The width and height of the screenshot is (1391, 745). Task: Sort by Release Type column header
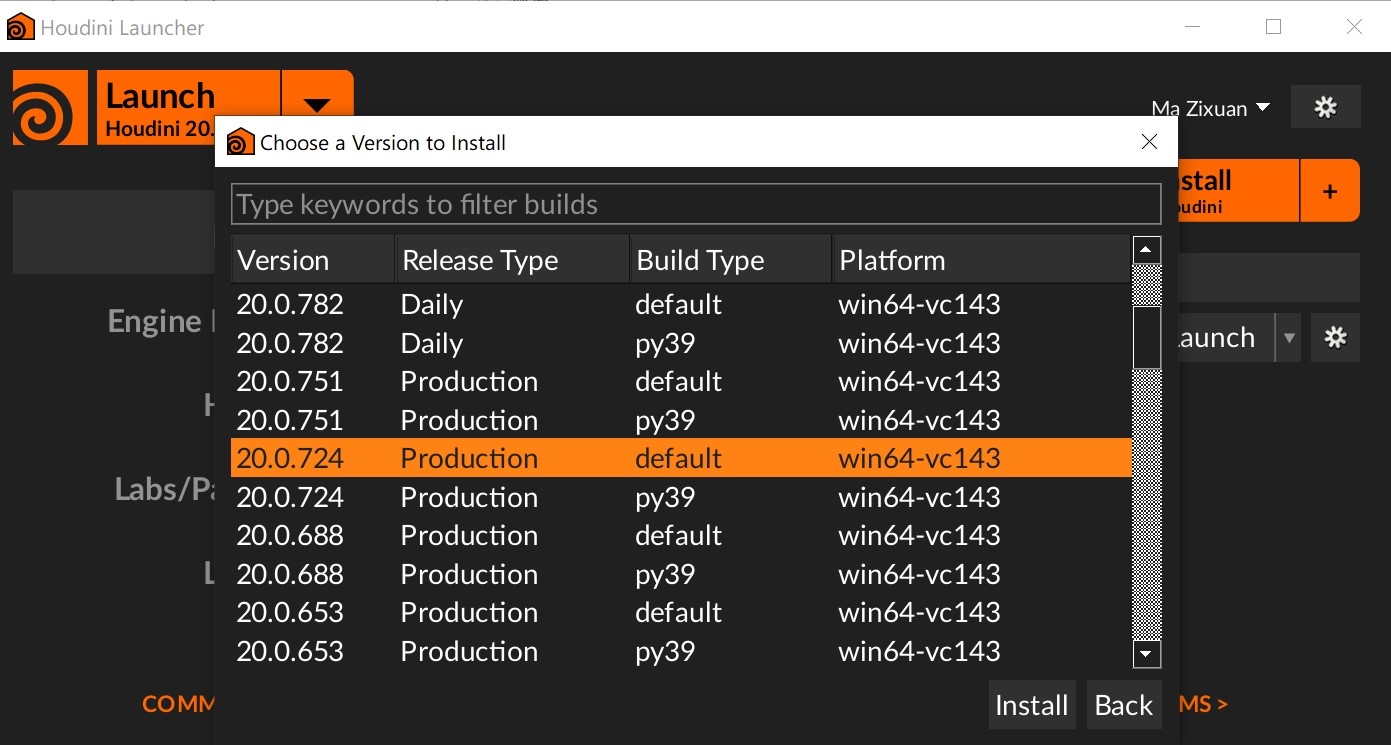[511, 260]
